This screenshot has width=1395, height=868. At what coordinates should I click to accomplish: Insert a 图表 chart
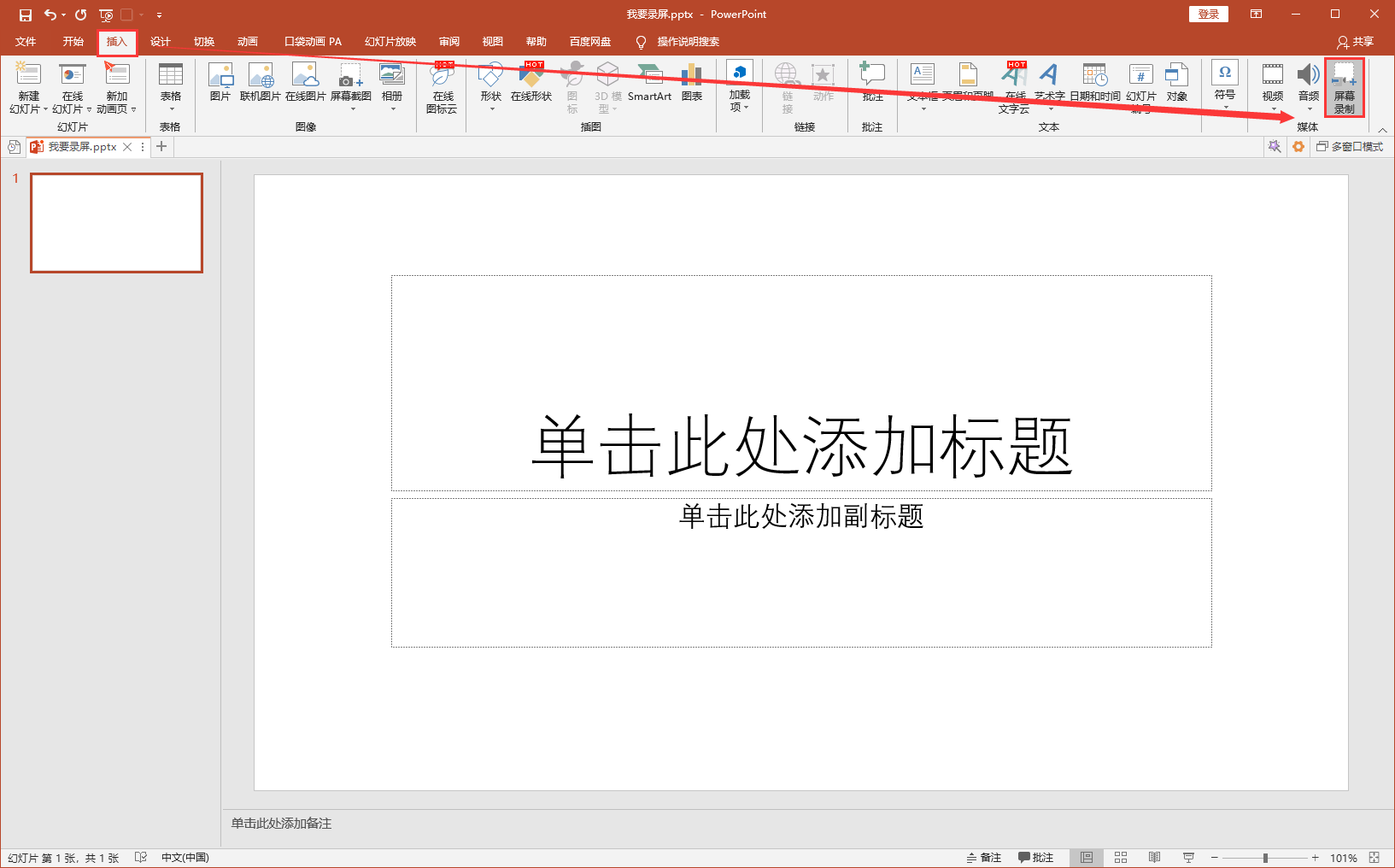click(692, 81)
